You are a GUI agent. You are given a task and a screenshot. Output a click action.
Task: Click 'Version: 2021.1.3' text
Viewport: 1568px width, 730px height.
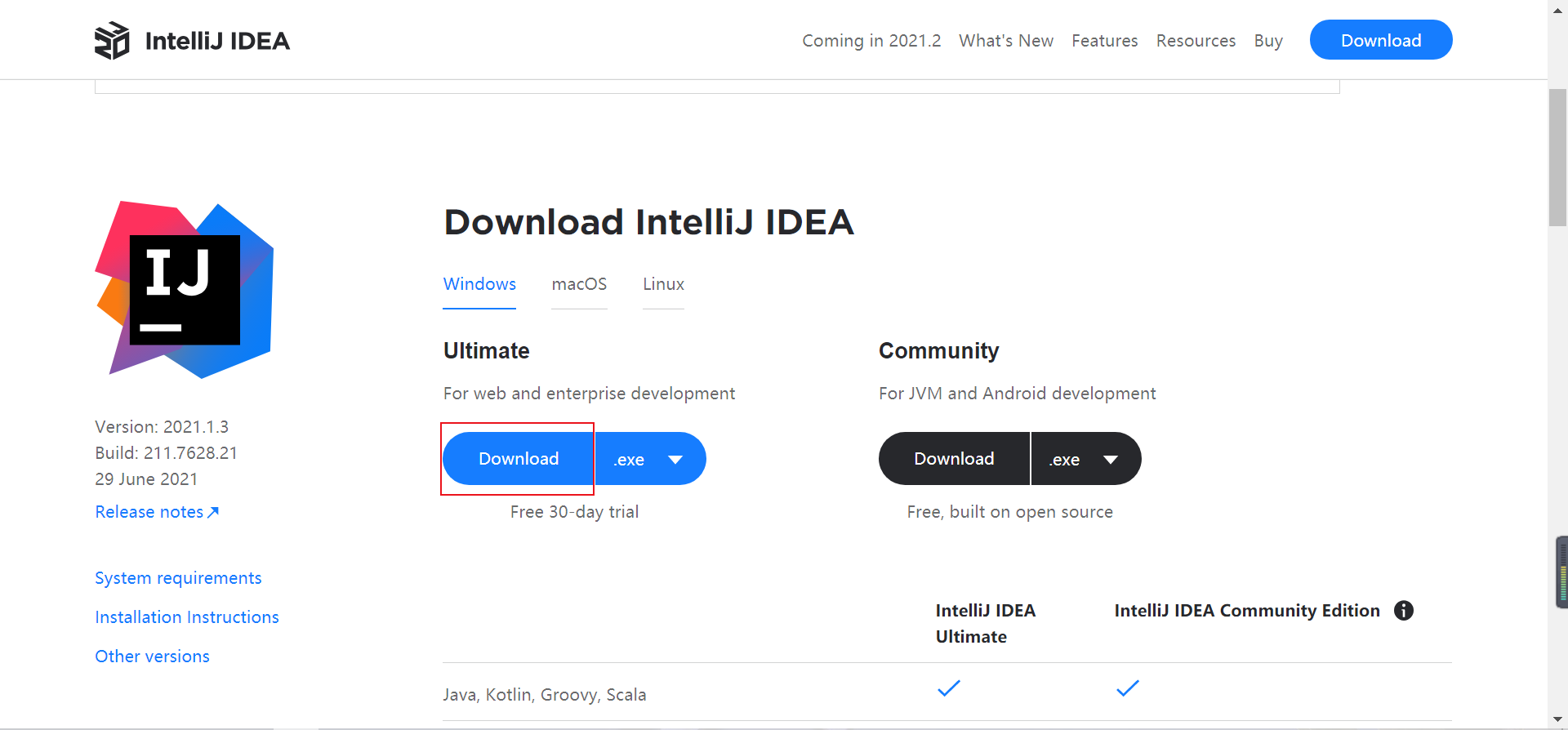click(x=162, y=427)
